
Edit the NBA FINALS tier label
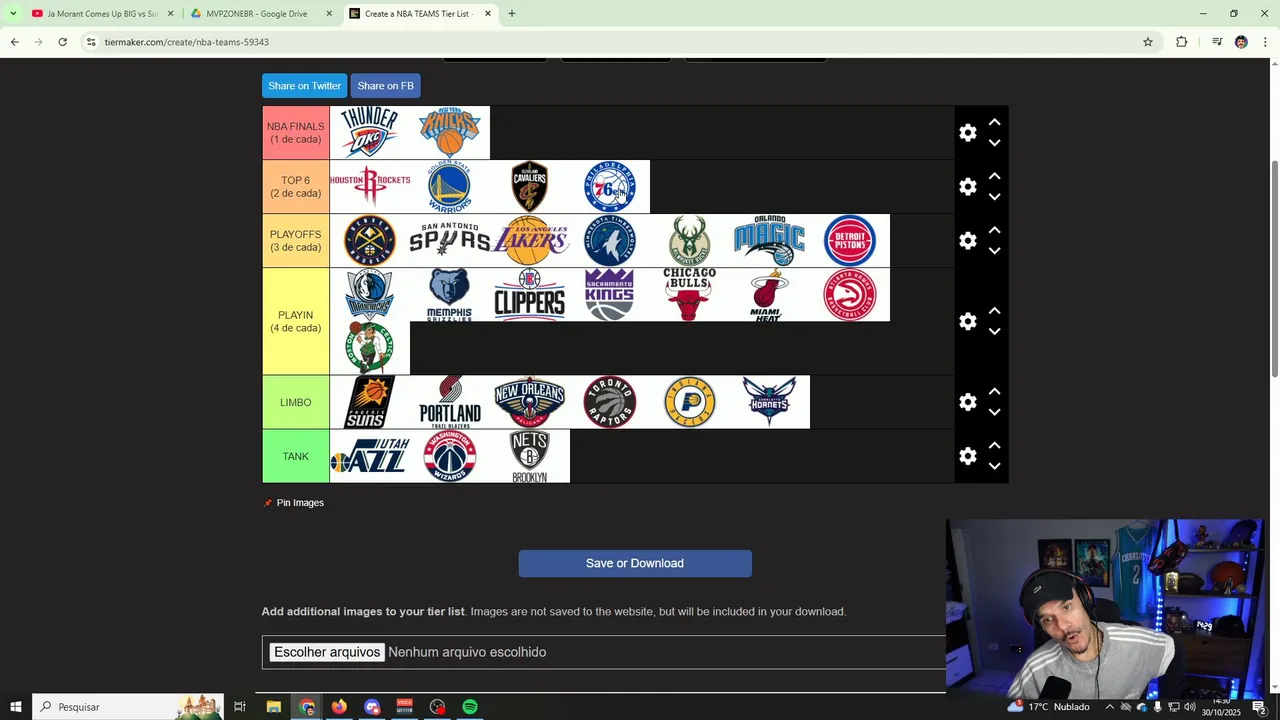296,133
